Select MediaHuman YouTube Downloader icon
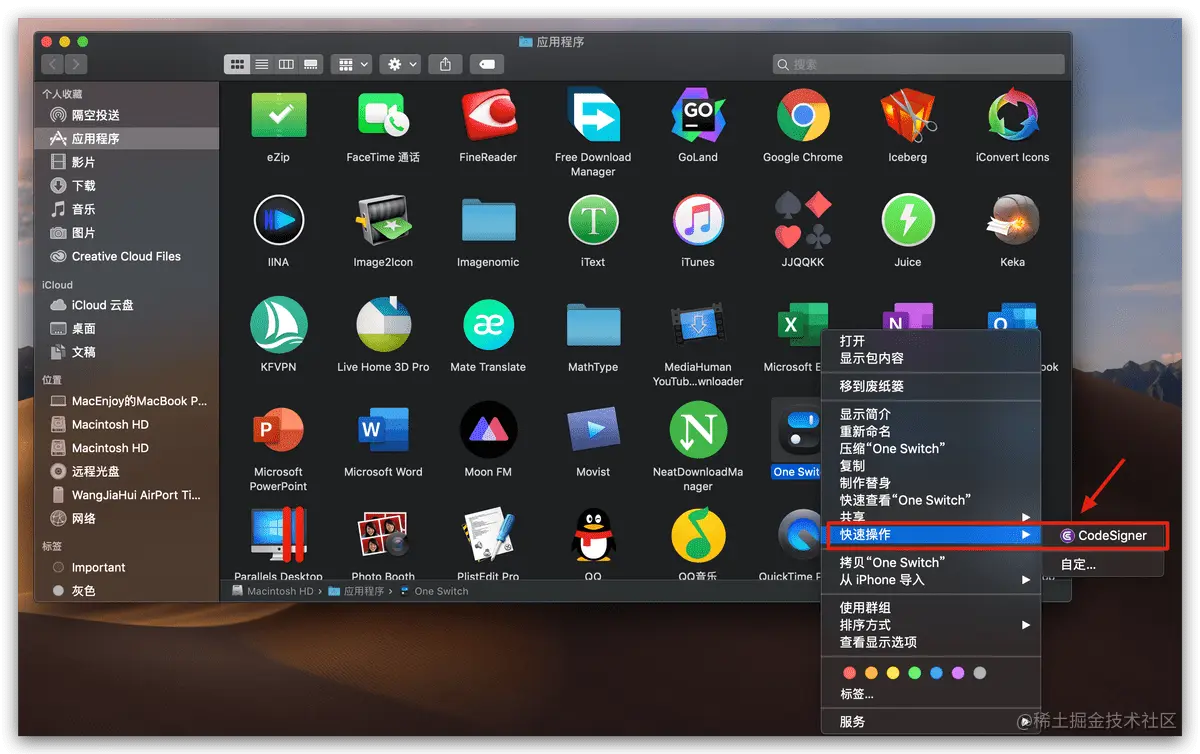Viewport: 1200px width, 754px height. coord(698,326)
